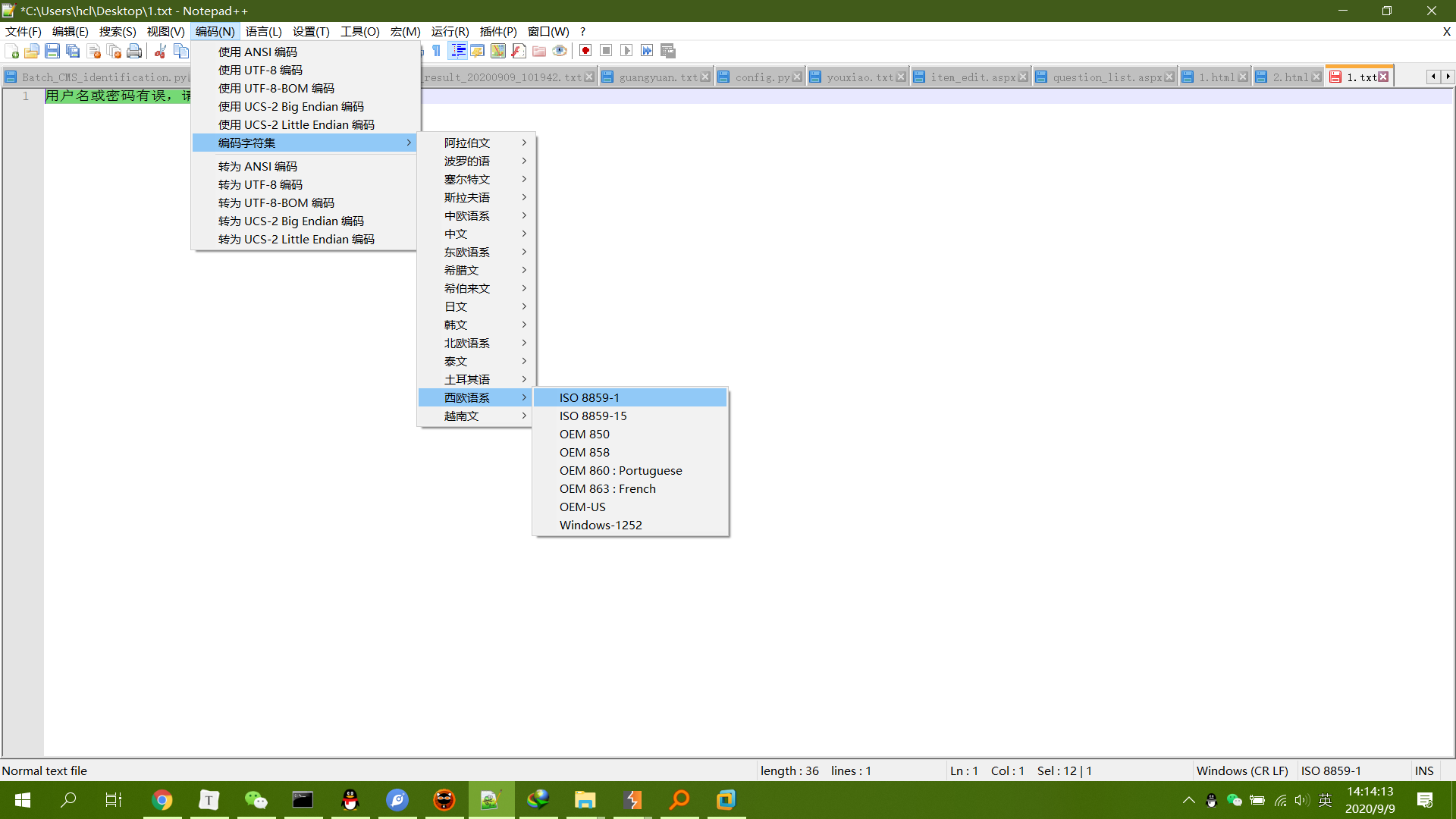Click Windows (CR LF) in status bar

[1242, 770]
